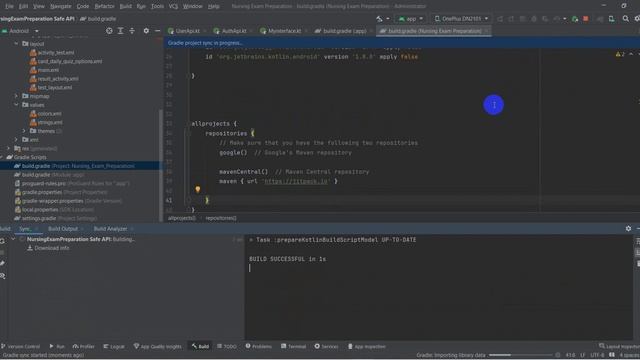
Task: Open the OnePlus device selector dropdown
Action: tap(461, 19)
